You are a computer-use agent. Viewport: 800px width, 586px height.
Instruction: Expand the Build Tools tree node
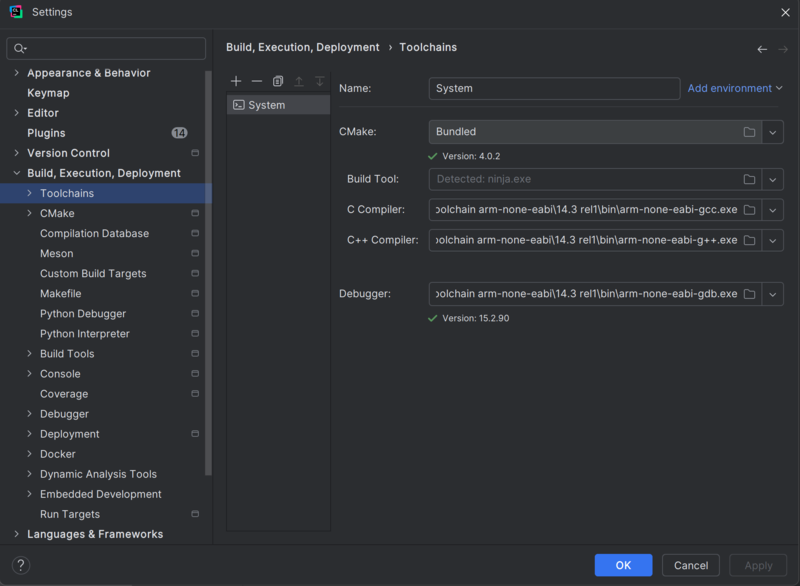click(29, 354)
